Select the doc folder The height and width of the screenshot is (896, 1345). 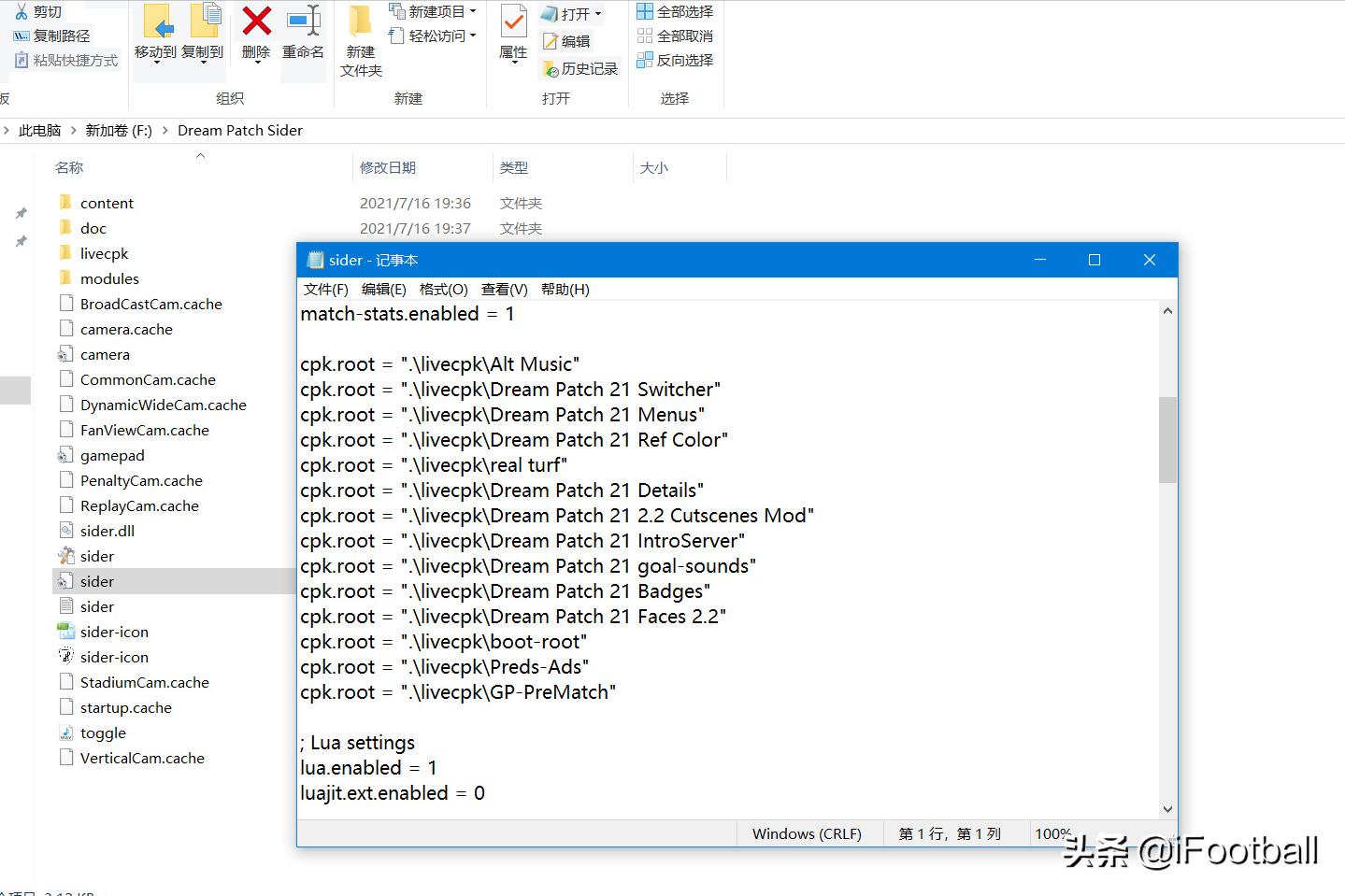tap(93, 229)
